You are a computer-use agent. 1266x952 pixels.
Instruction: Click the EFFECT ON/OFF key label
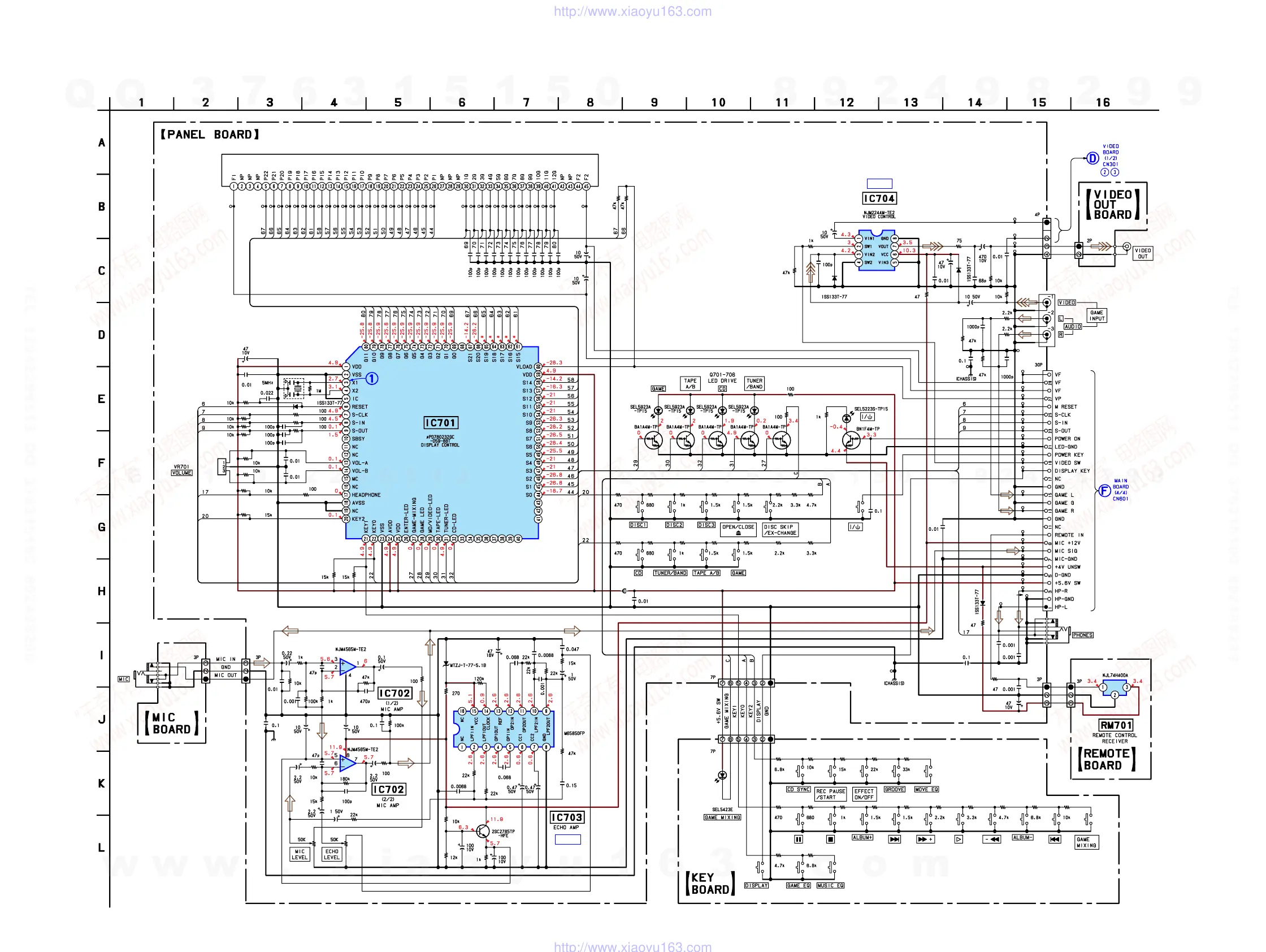864,794
